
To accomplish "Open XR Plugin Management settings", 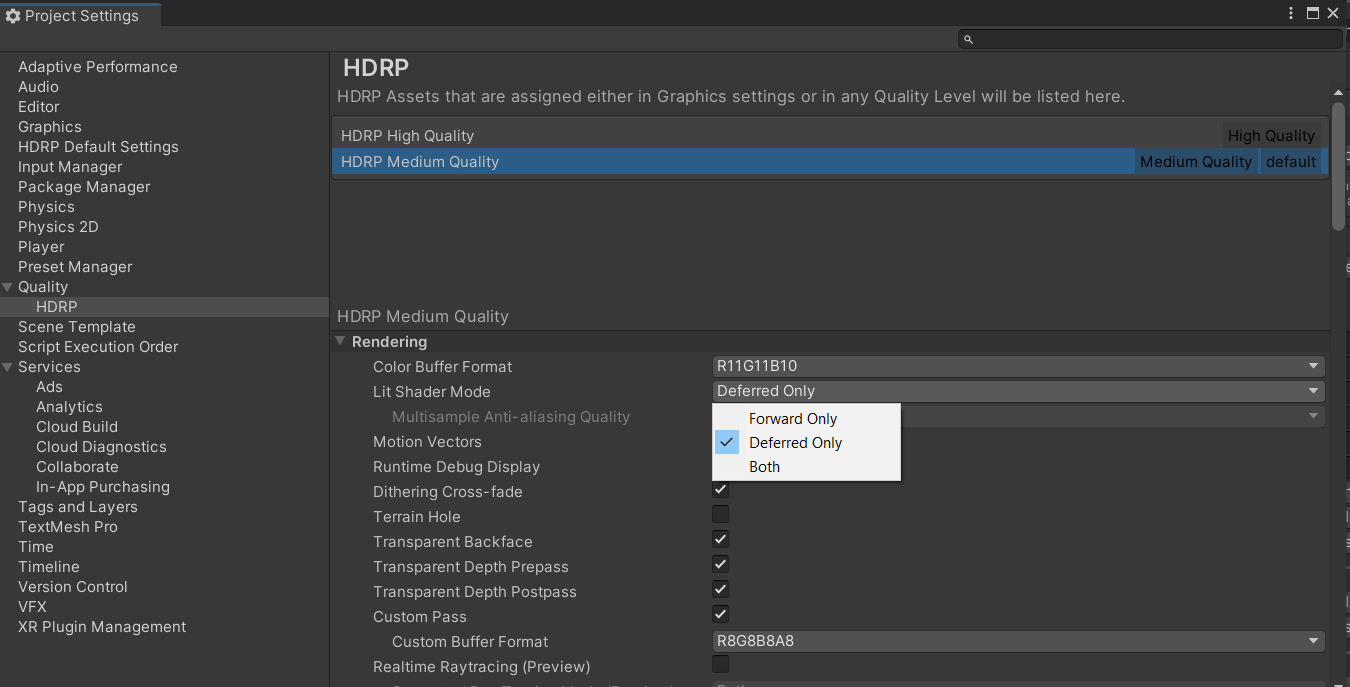I will pos(102,627).
